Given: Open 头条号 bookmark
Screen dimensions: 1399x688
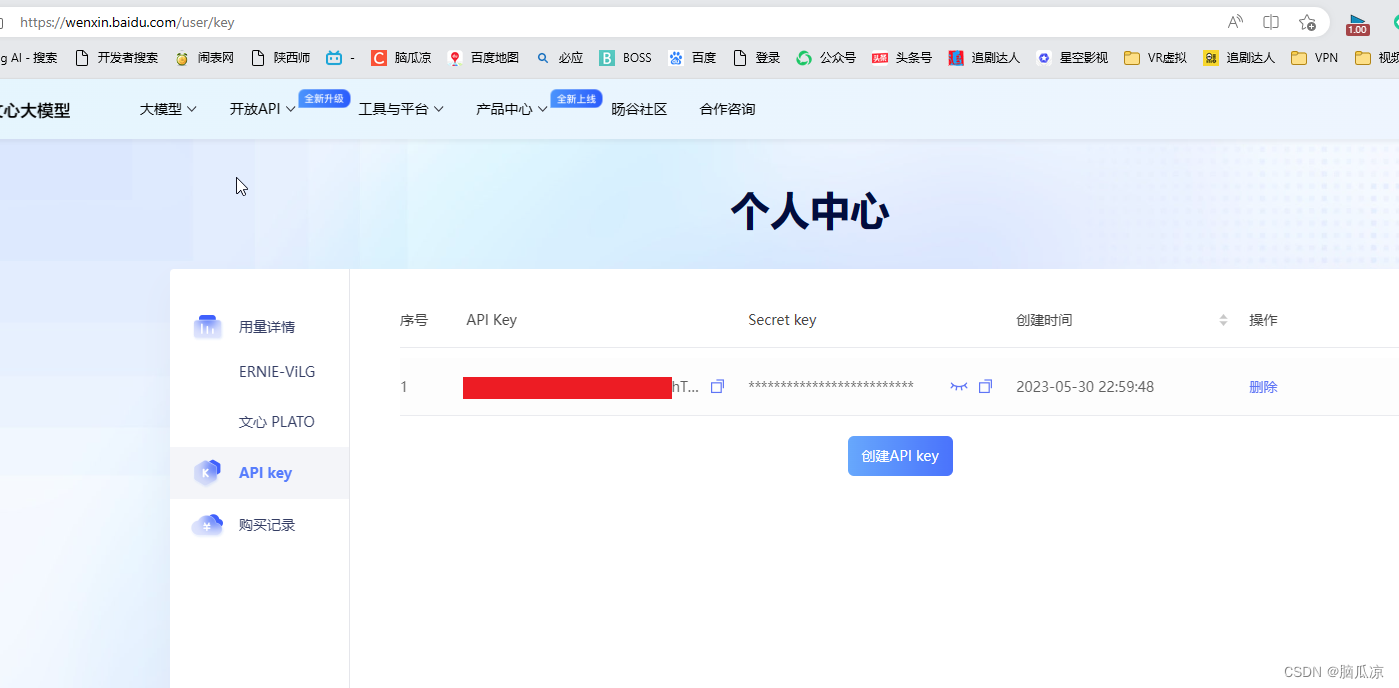Looking at the screenshot, I should [x=902, y=58].
